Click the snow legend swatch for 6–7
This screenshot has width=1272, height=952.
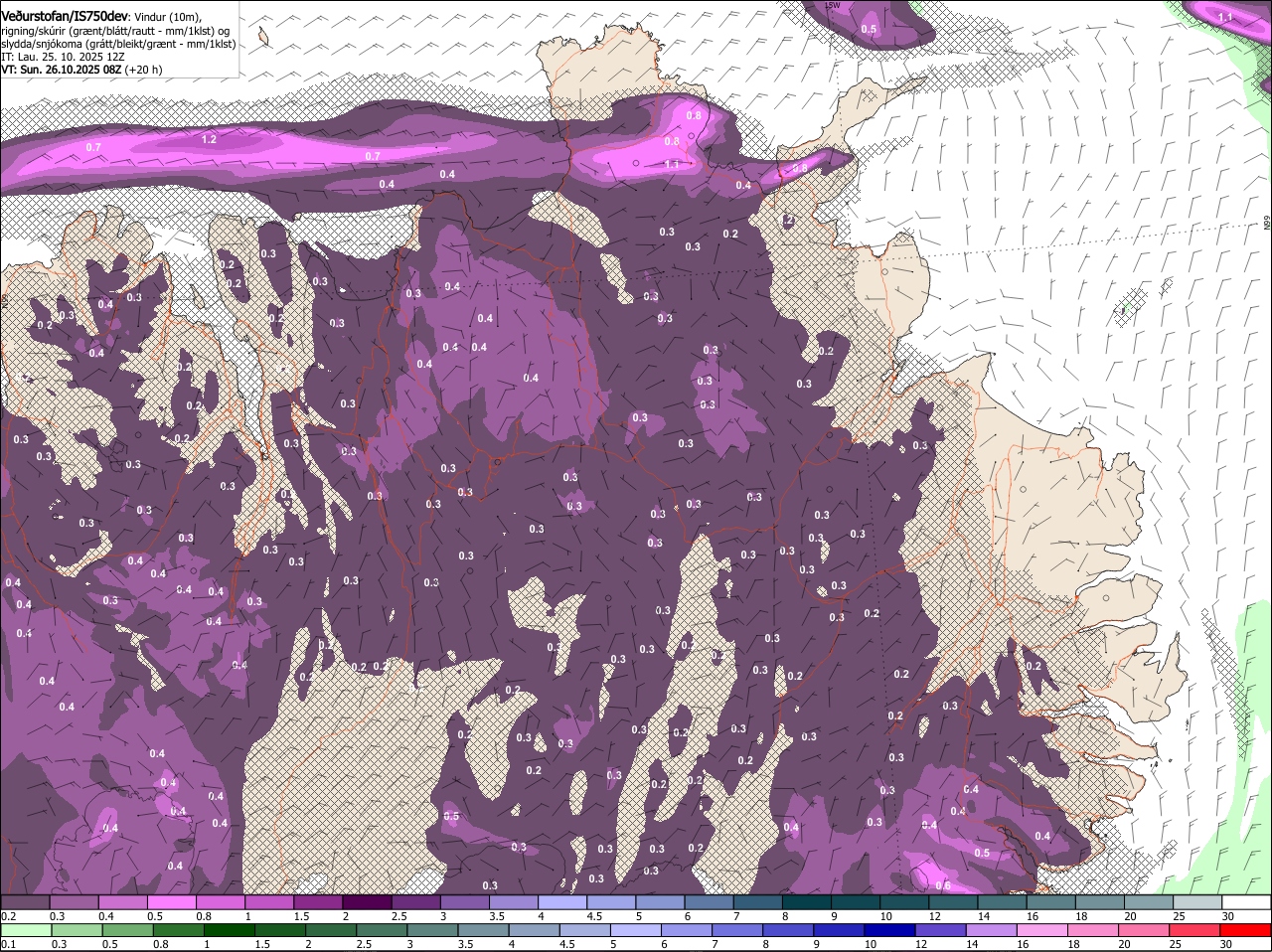pos(709,902)
